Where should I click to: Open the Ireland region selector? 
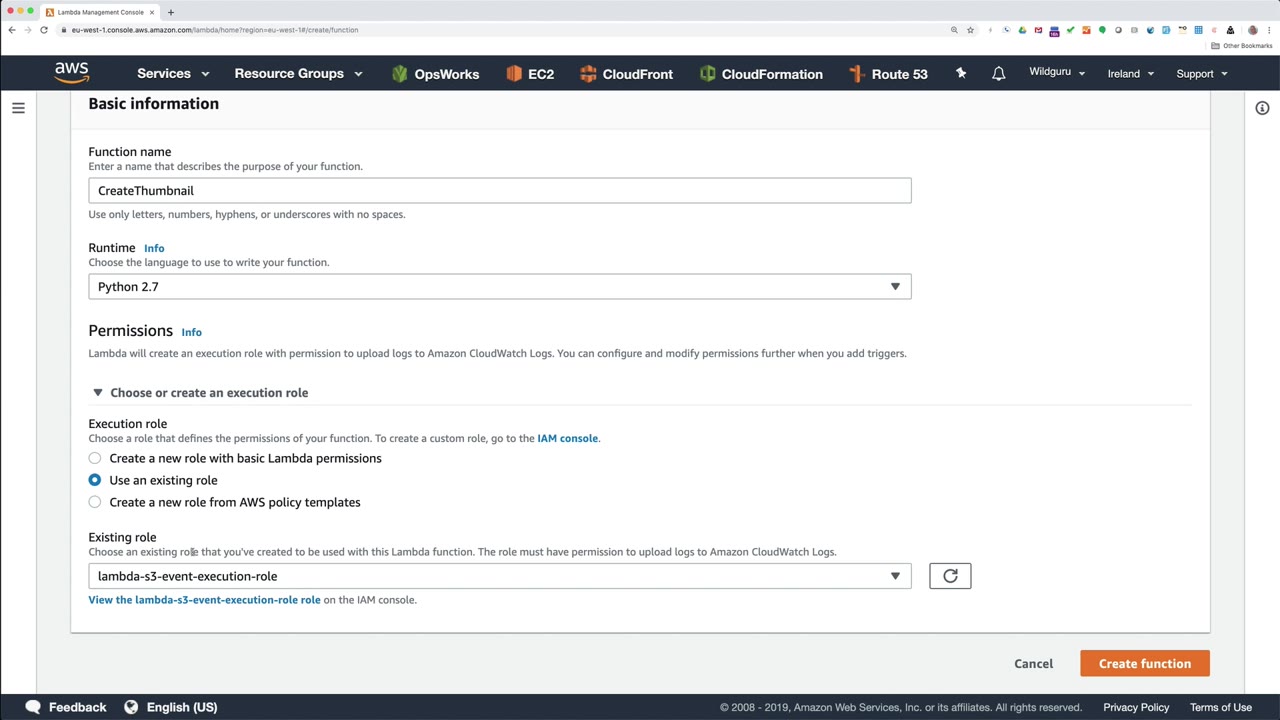[1131, 73]
